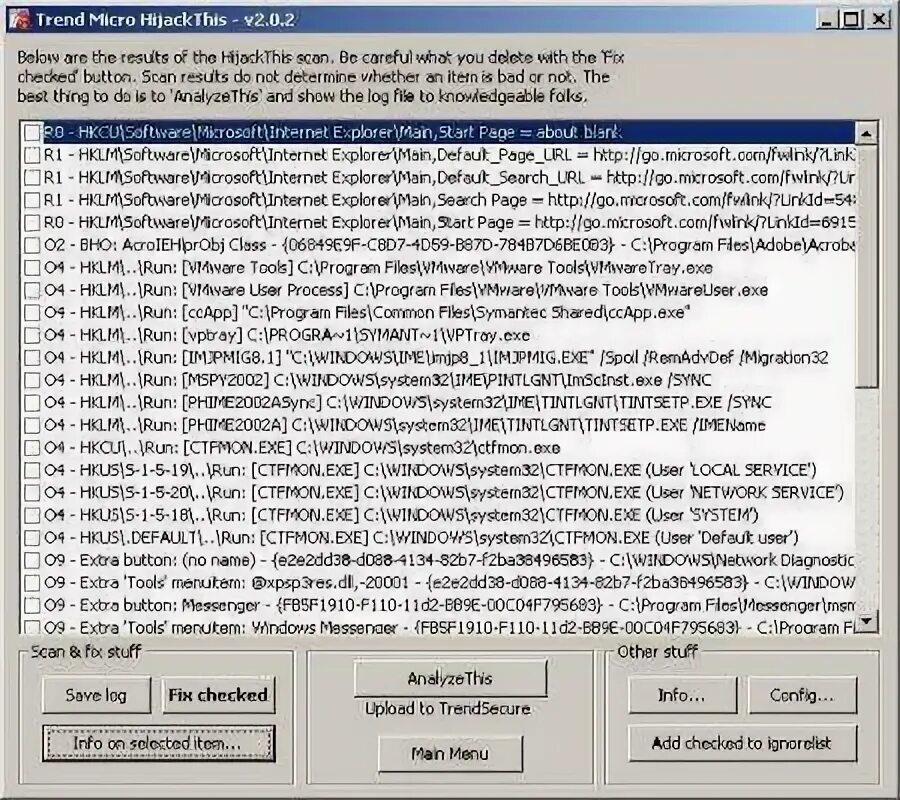
Task: Check the R1 Default_Page_URL entry
Action: [x=33, y=155]
